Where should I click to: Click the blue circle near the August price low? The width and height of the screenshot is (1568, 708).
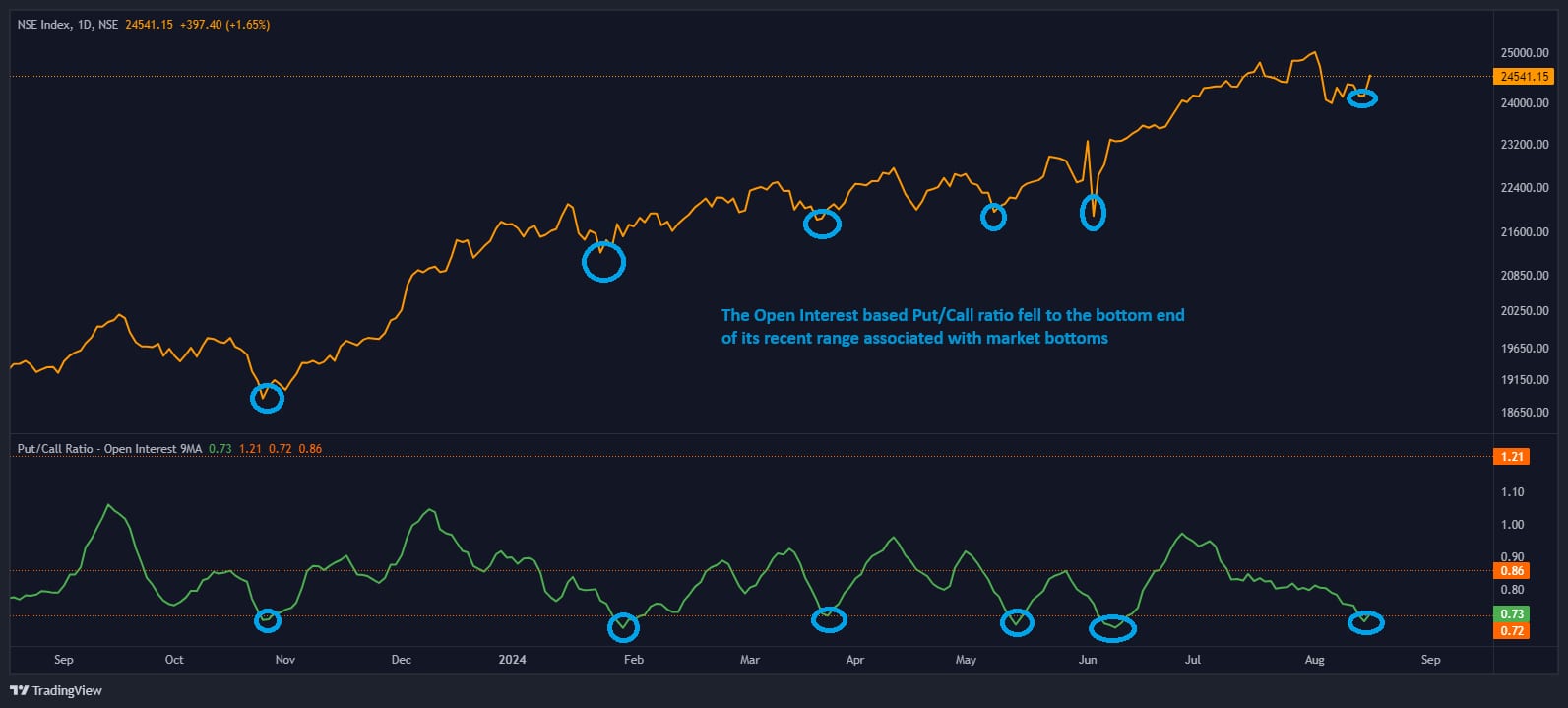pos(1362,98)
